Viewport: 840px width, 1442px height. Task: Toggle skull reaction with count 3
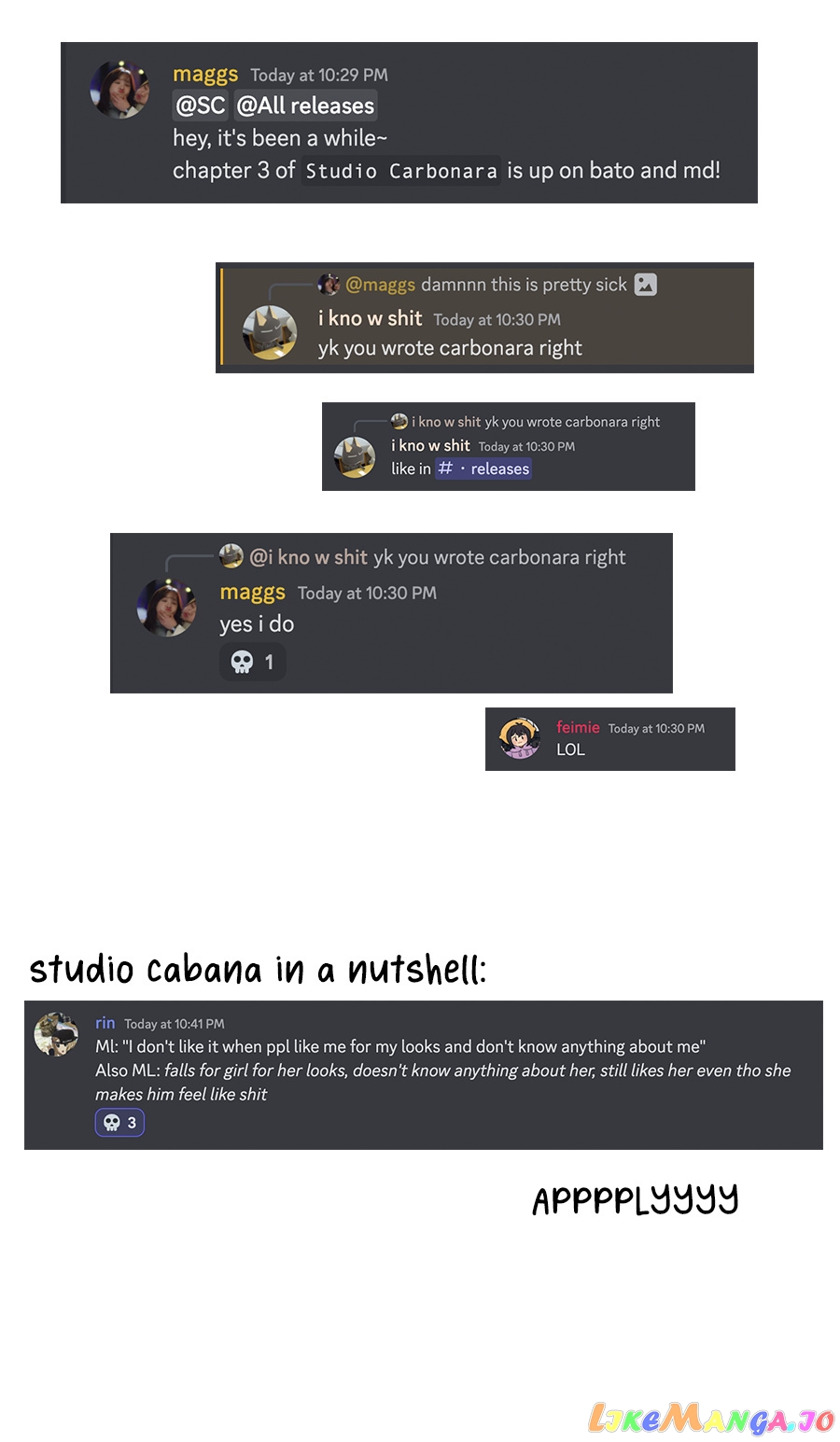tap(119, 1123)
